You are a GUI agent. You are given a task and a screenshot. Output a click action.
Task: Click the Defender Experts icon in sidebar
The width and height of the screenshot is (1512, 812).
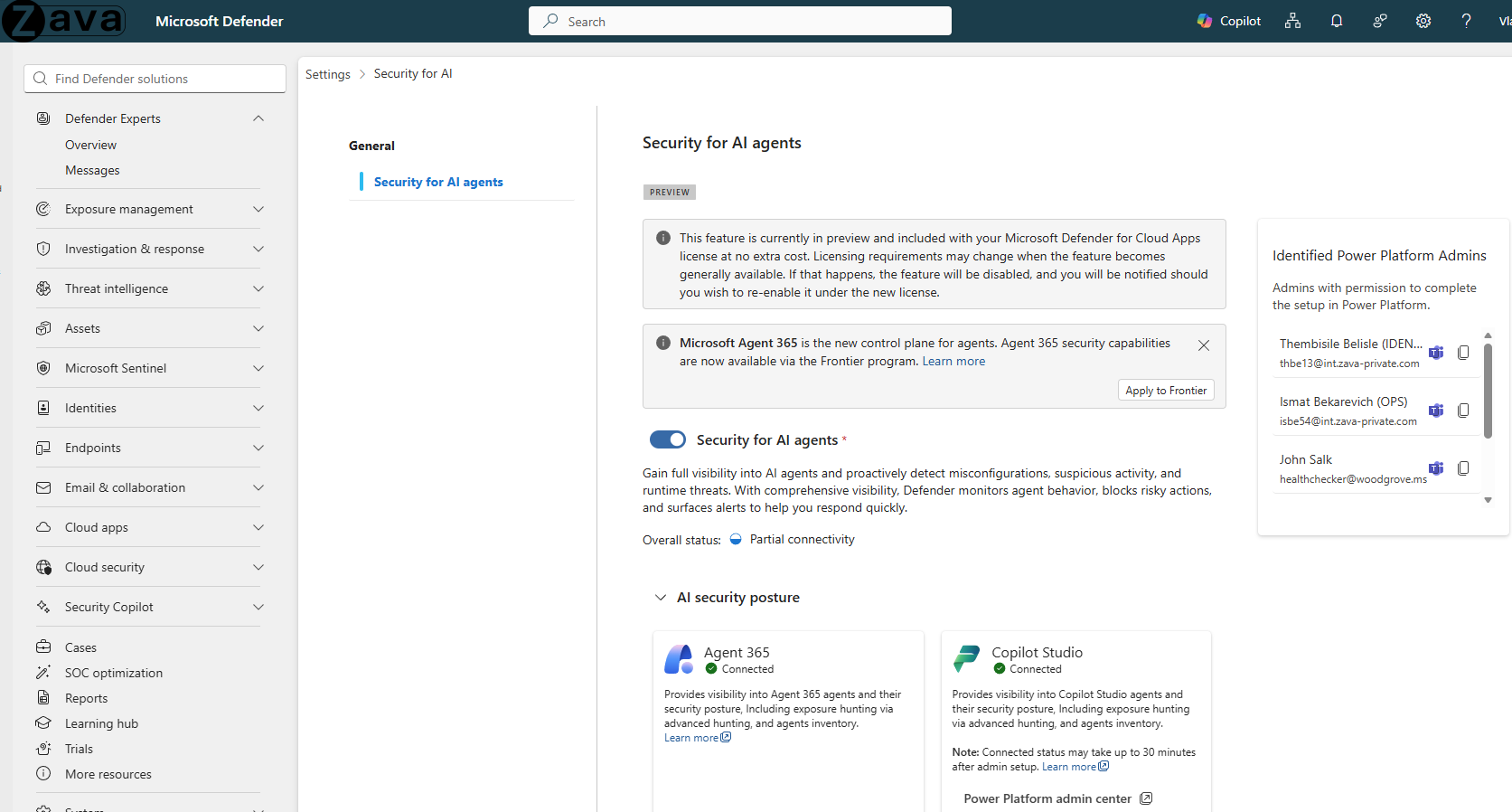(x=43, y=118)
